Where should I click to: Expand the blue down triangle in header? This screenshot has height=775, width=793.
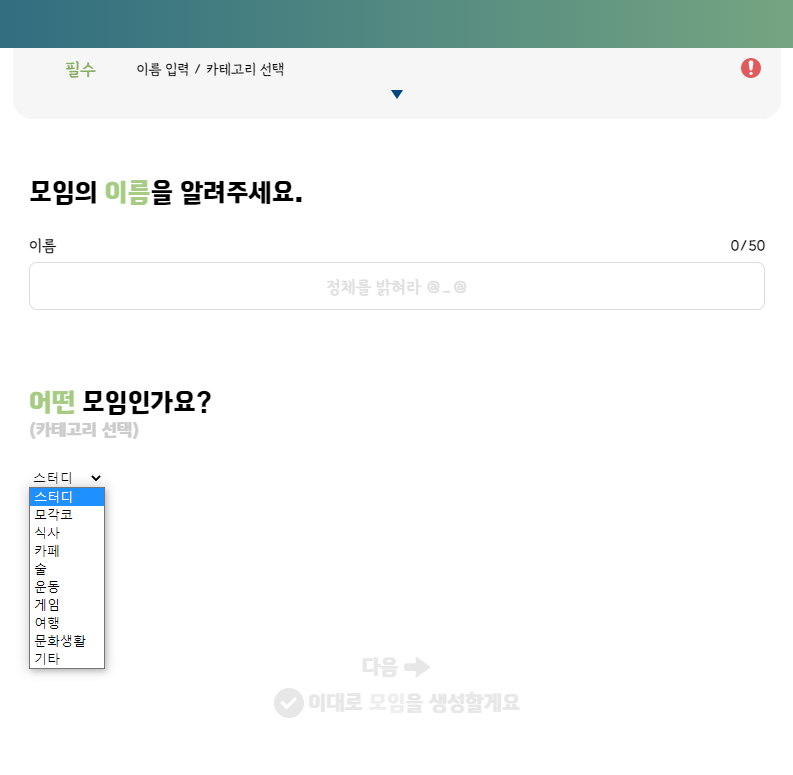click(x=397, y=94)
